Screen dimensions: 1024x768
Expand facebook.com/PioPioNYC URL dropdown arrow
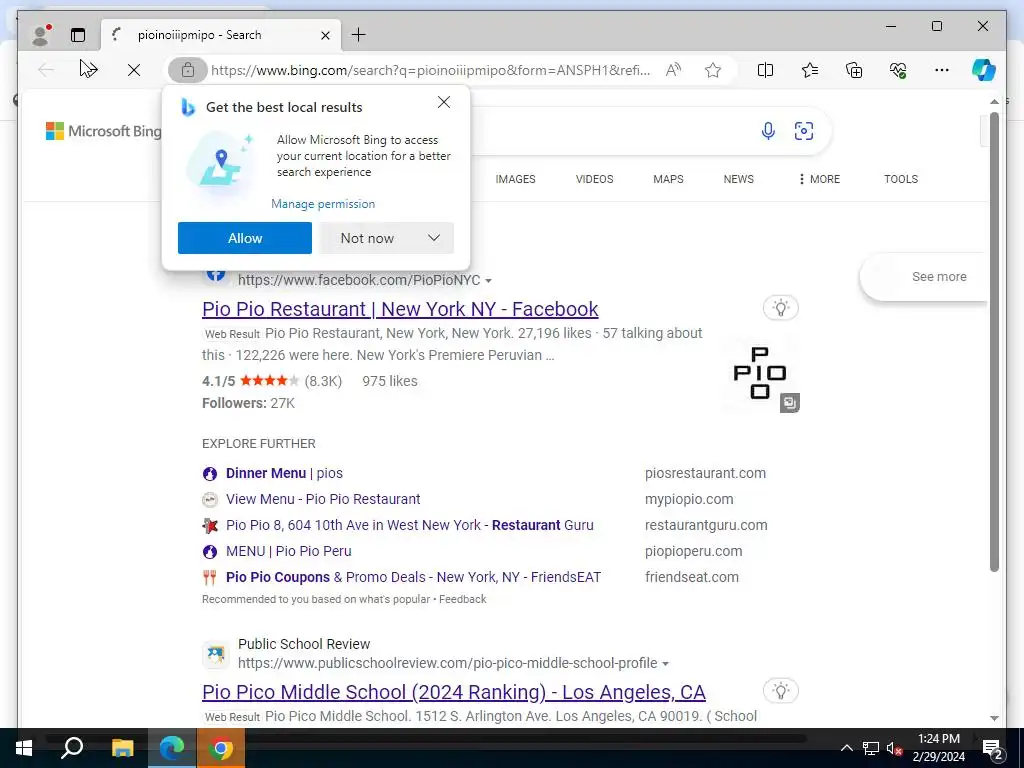[x=488, y=281]
